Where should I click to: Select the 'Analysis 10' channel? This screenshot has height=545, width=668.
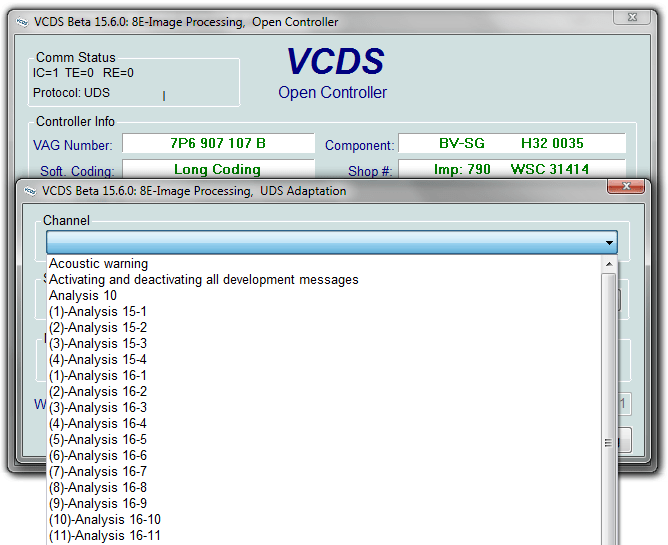pyautogui.click(x=324, y=295)
